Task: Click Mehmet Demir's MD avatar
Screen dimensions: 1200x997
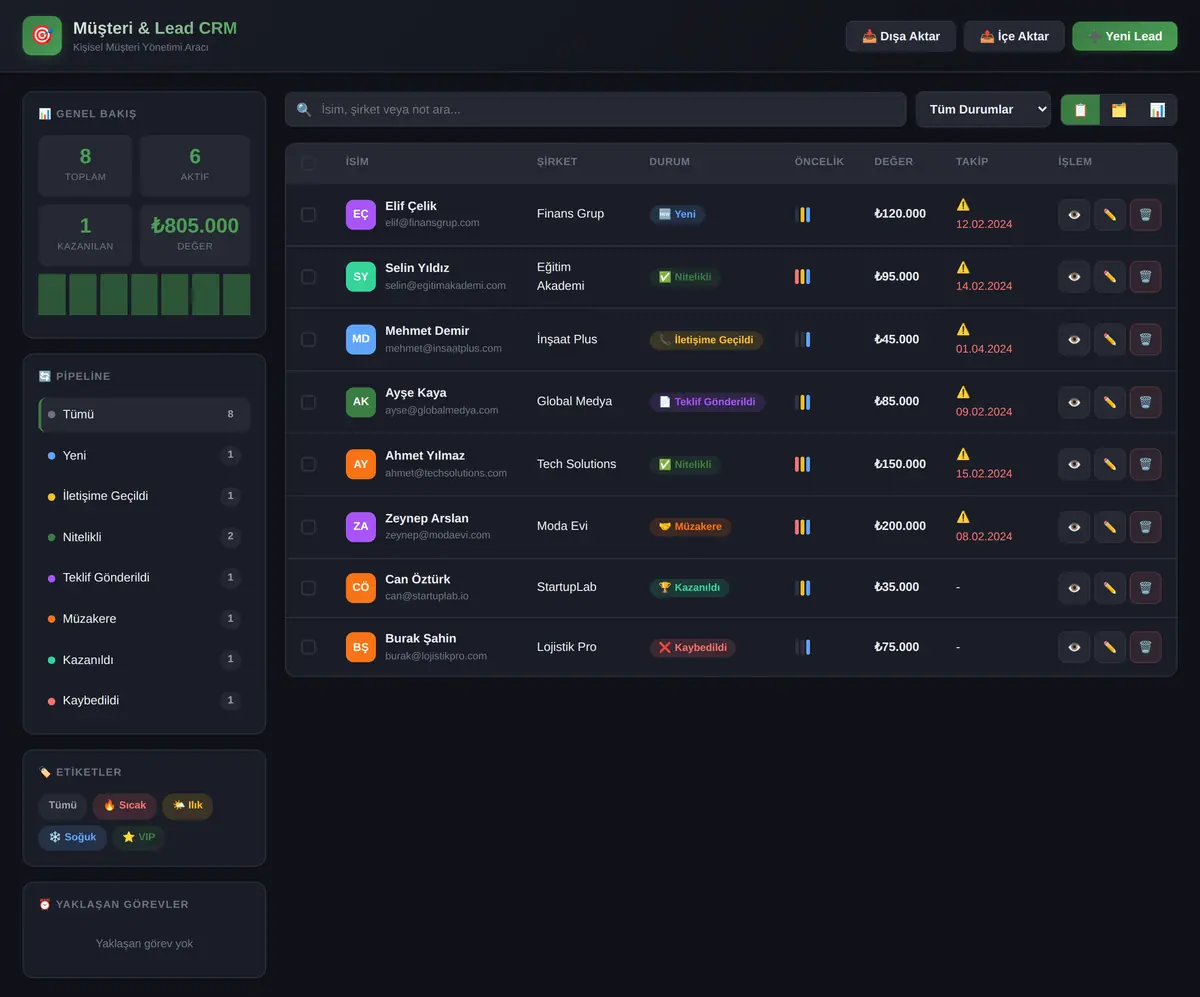Action: [x=361, y=339]
